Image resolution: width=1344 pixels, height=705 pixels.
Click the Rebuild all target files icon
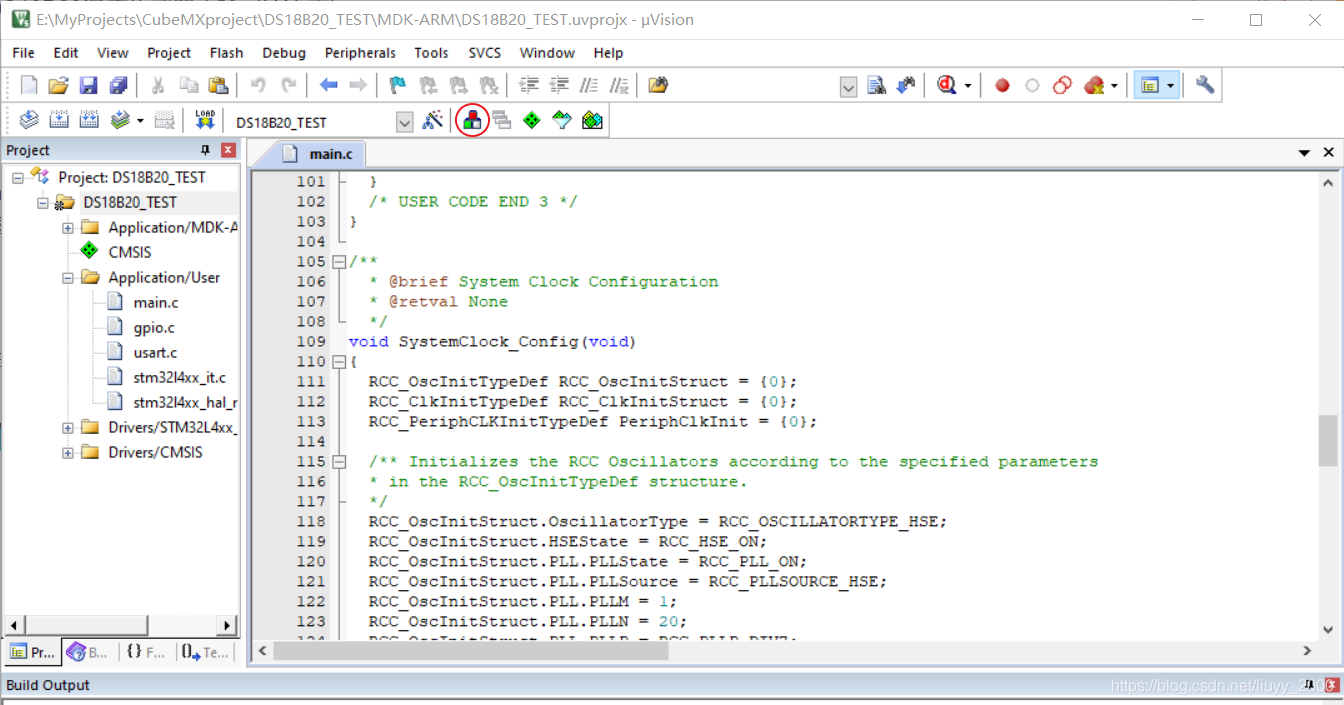click(89, 120)
